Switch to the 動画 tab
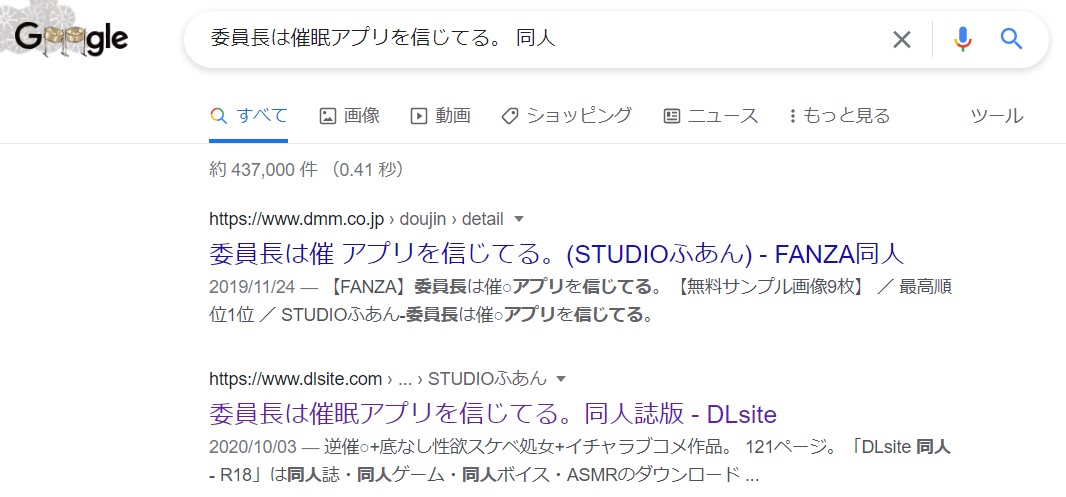 (x=441, y=116)
